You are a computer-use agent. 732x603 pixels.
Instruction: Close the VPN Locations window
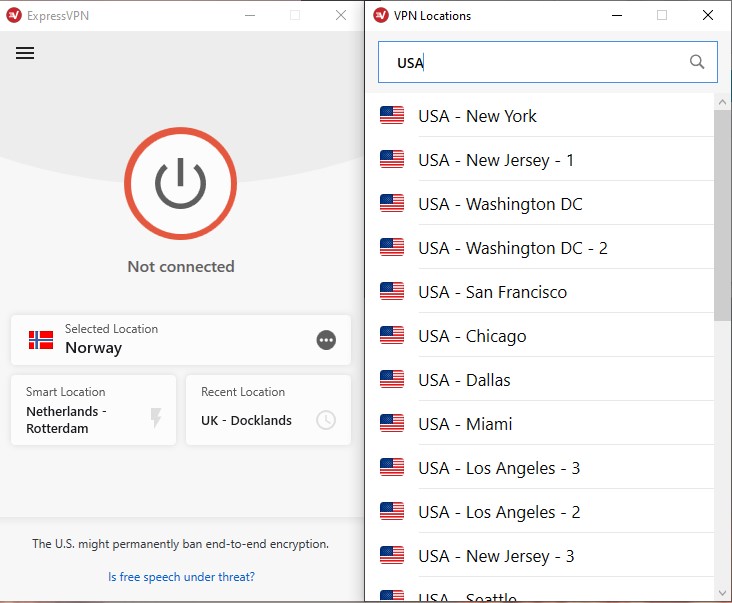point(708,15)
